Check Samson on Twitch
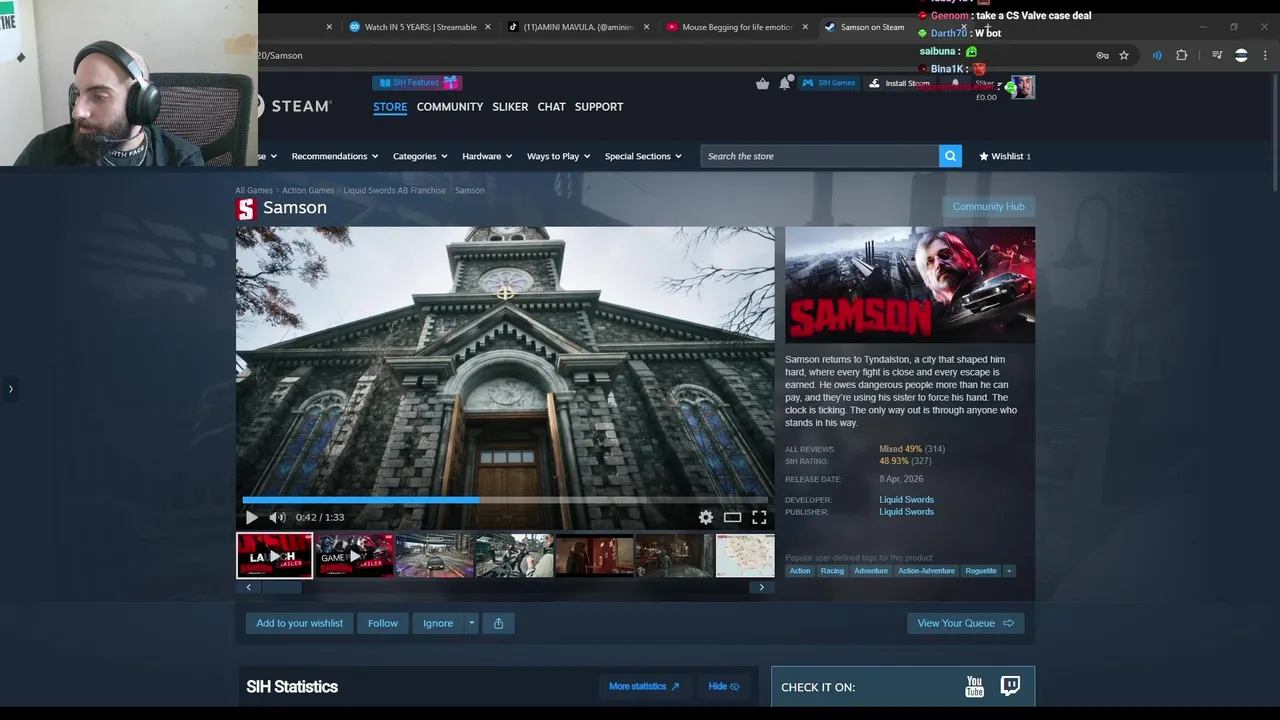The image size is (1280, 720). 1010,686
